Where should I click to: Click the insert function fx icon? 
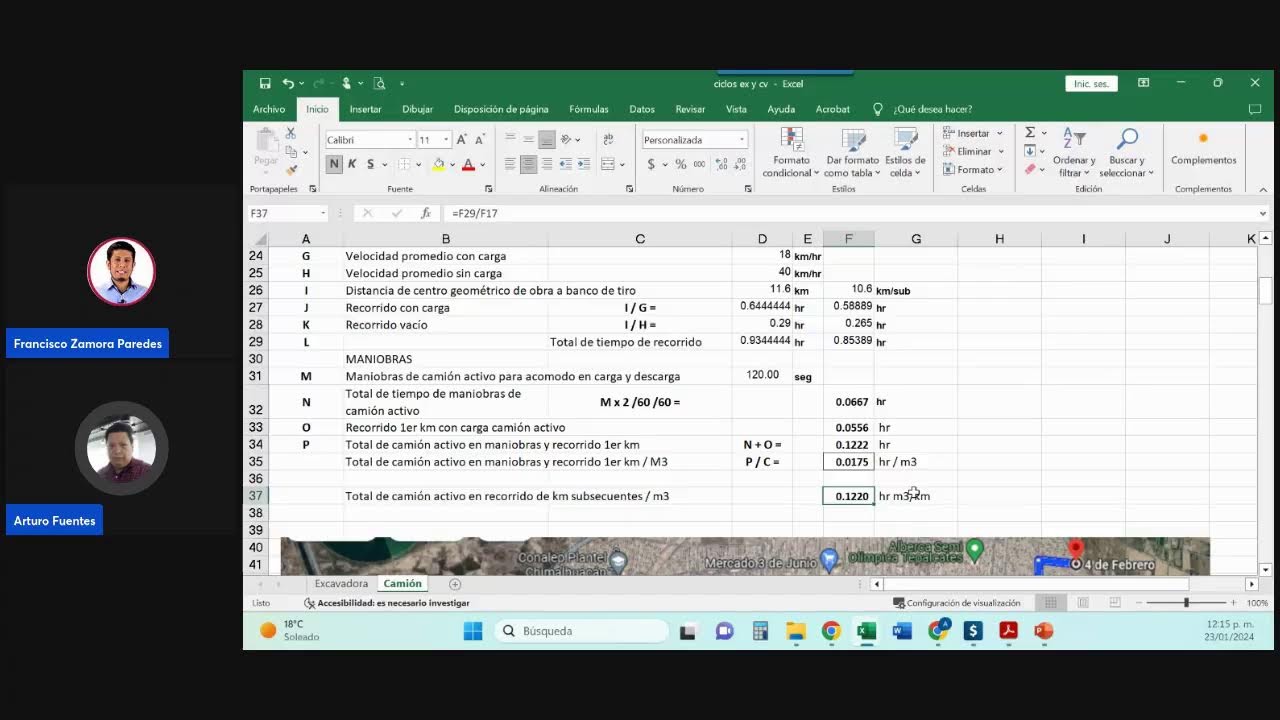(426, 213)
